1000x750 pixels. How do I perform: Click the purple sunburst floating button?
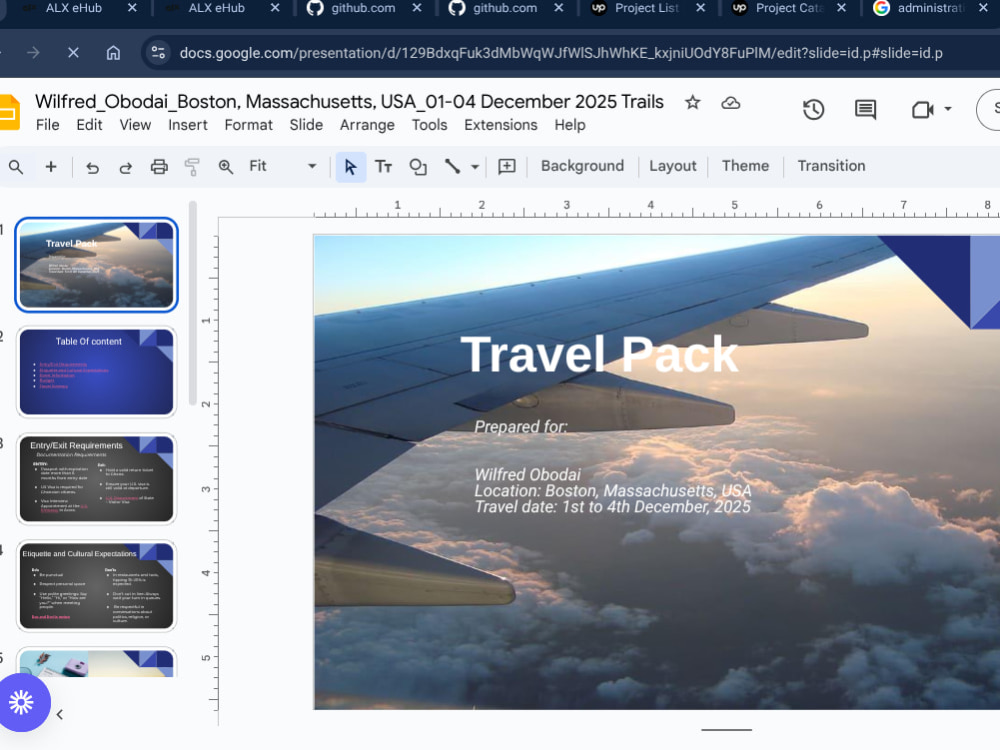[22, 702]
